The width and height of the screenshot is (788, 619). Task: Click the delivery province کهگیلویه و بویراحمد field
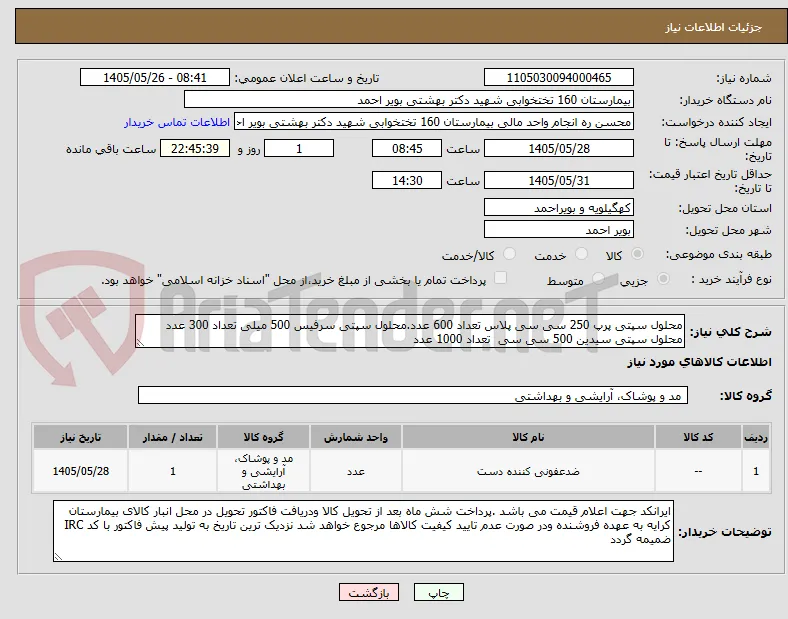point(558,207)
